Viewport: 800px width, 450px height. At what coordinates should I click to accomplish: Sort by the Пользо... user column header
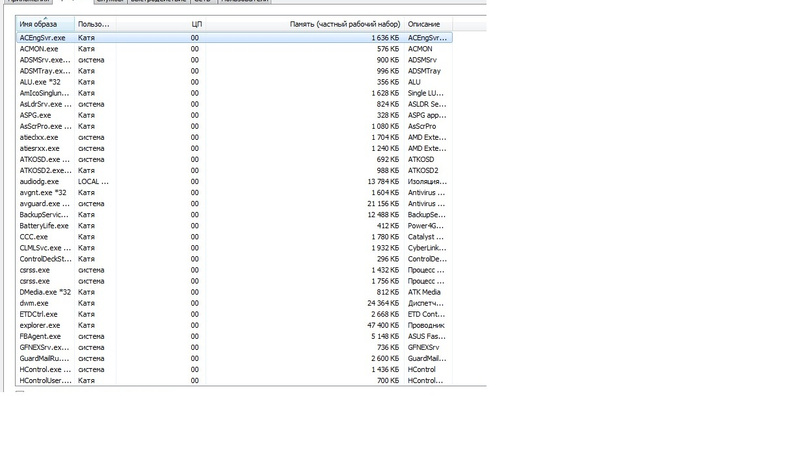click(x=95, y=24)
